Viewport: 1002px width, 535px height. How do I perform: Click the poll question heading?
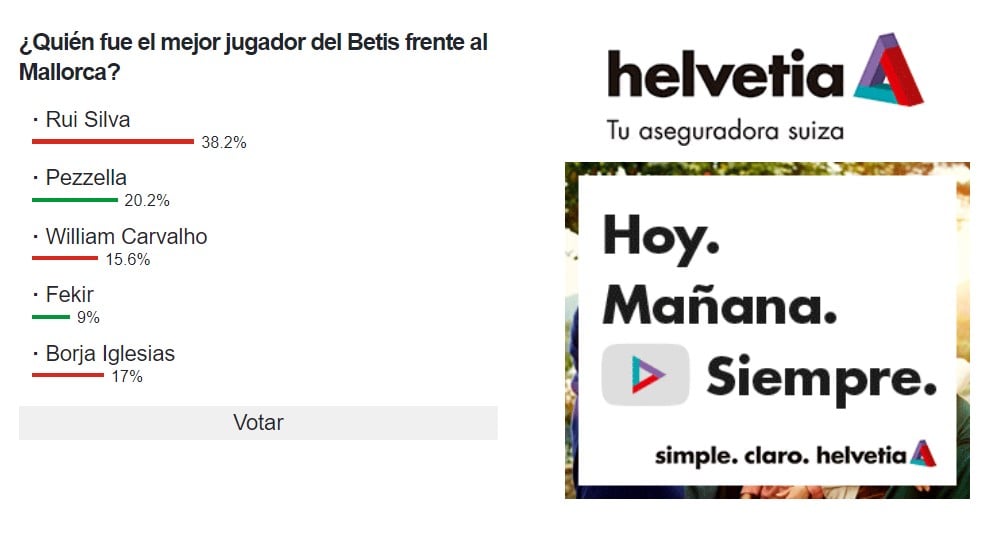[x=253, y=57]
